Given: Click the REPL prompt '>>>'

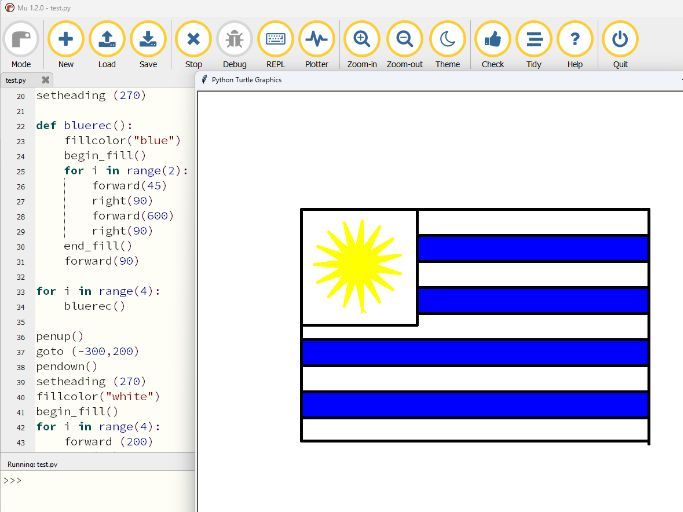Looking at the screenshot, I should click(x=12, y=481).
